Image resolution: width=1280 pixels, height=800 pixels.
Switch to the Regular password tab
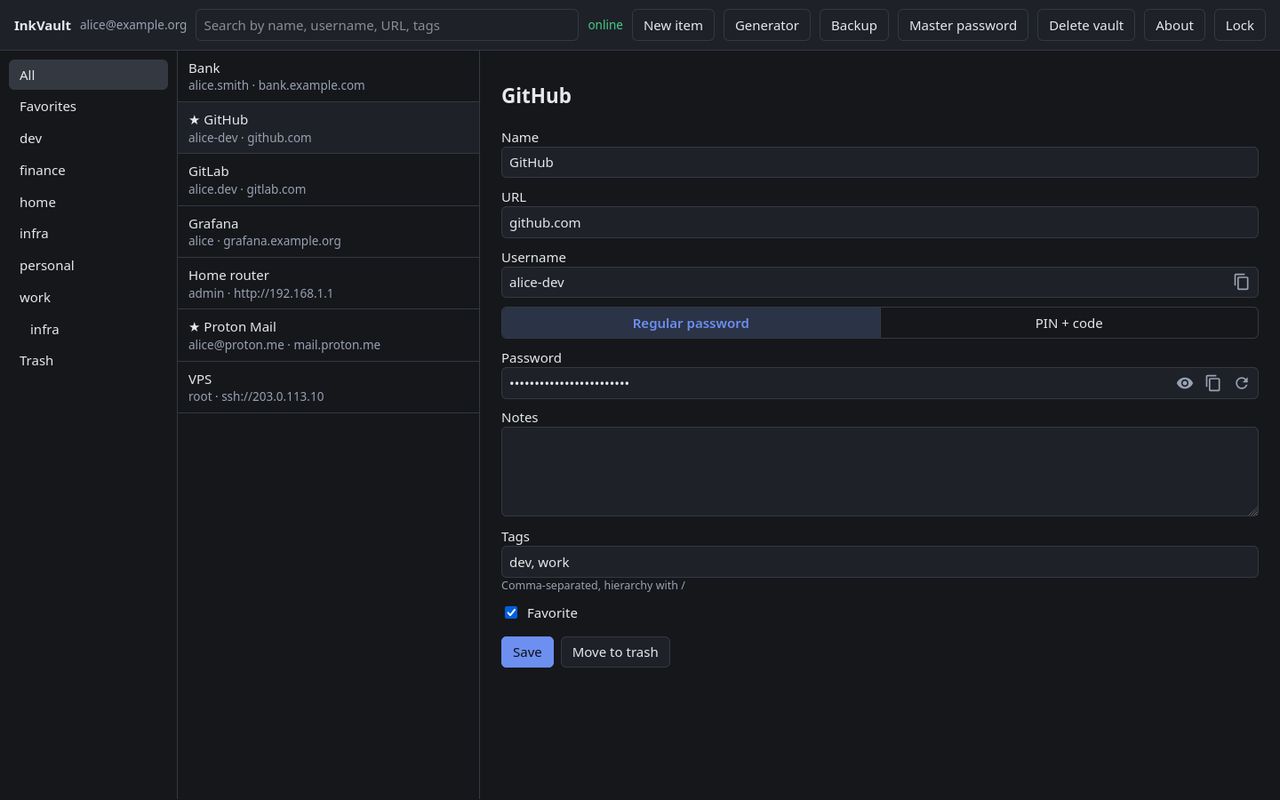[691, 323]
